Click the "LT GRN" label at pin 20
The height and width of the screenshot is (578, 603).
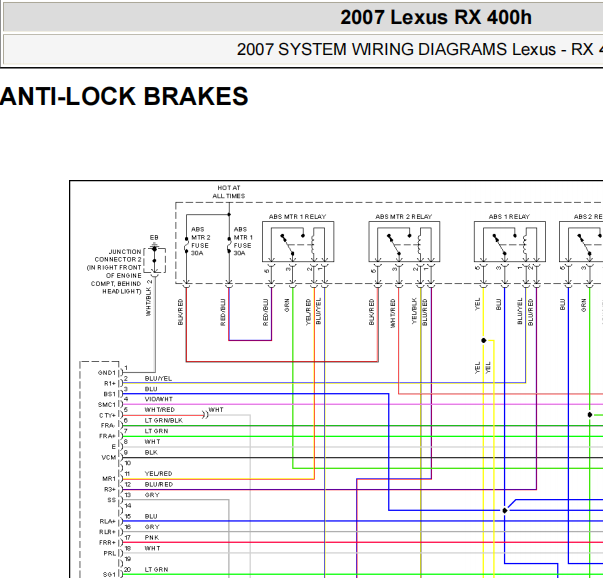pos(156,570)
